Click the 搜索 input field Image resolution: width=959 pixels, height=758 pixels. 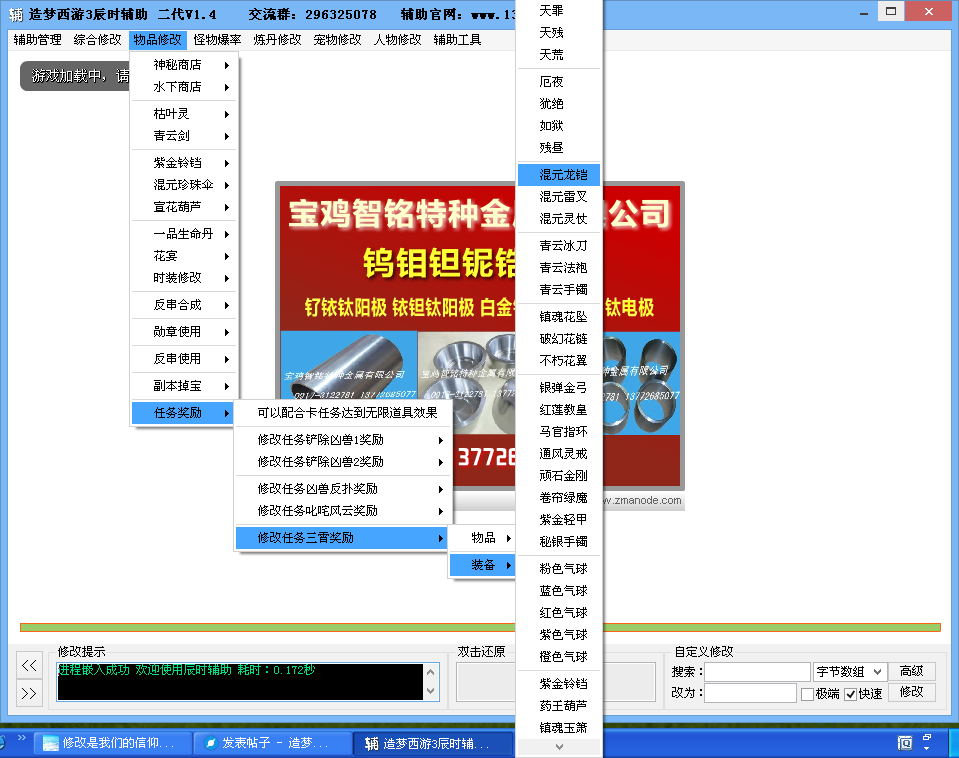756,672
